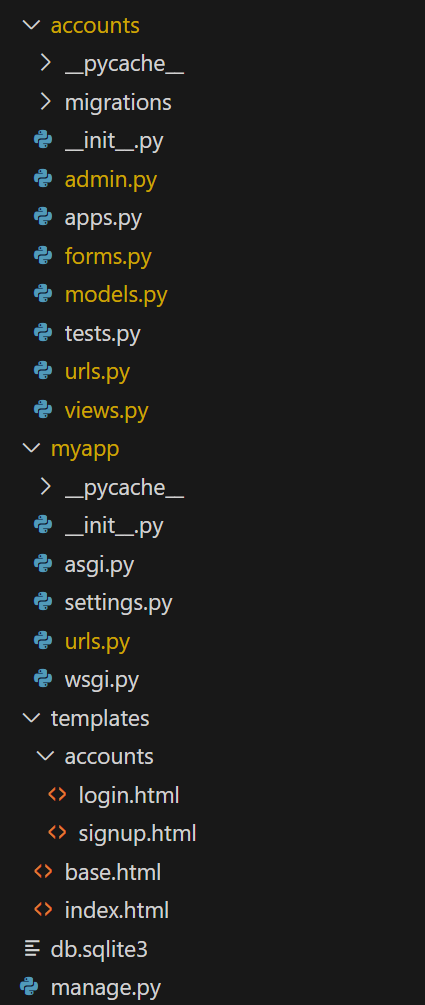Click the Python icon next to settings.py

point(43,602)
